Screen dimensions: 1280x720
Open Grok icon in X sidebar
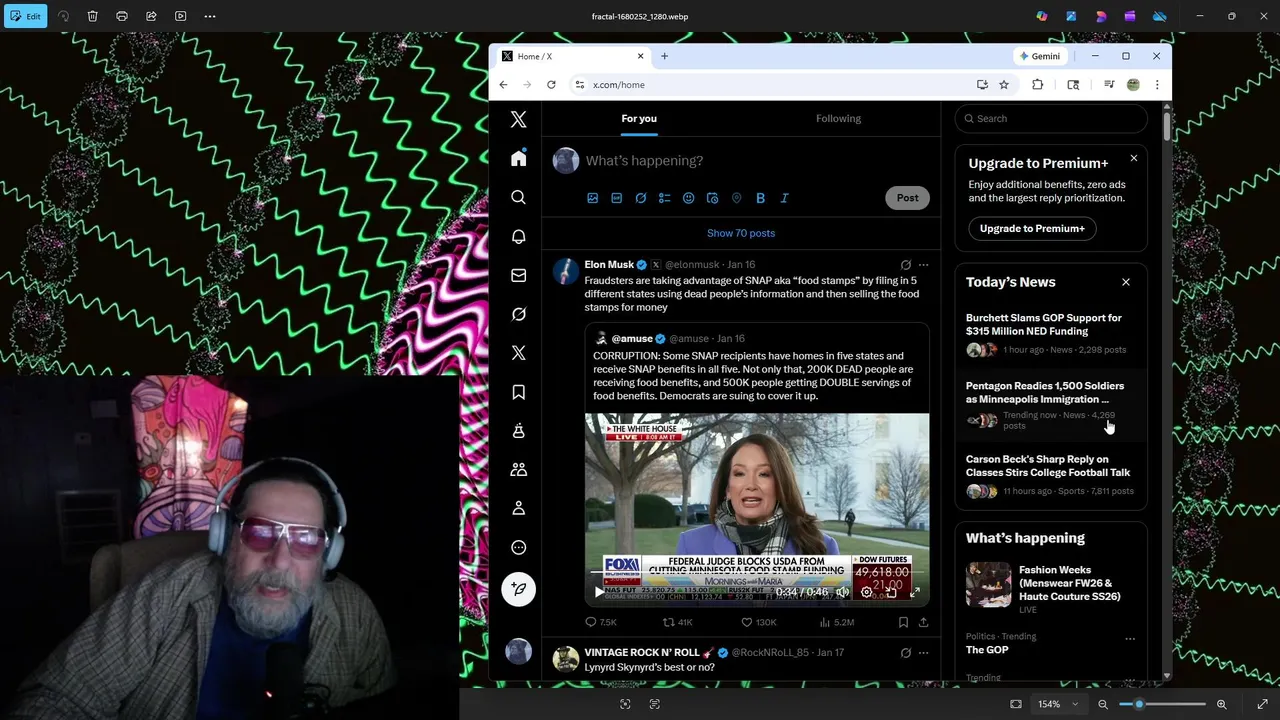tap(518, 314)
